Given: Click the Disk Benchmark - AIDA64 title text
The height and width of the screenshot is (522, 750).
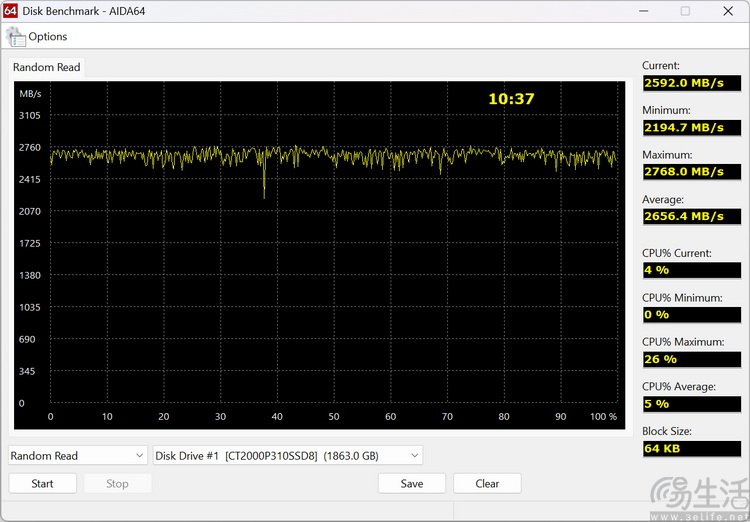Looking at the screenshot, I should 84,11.
